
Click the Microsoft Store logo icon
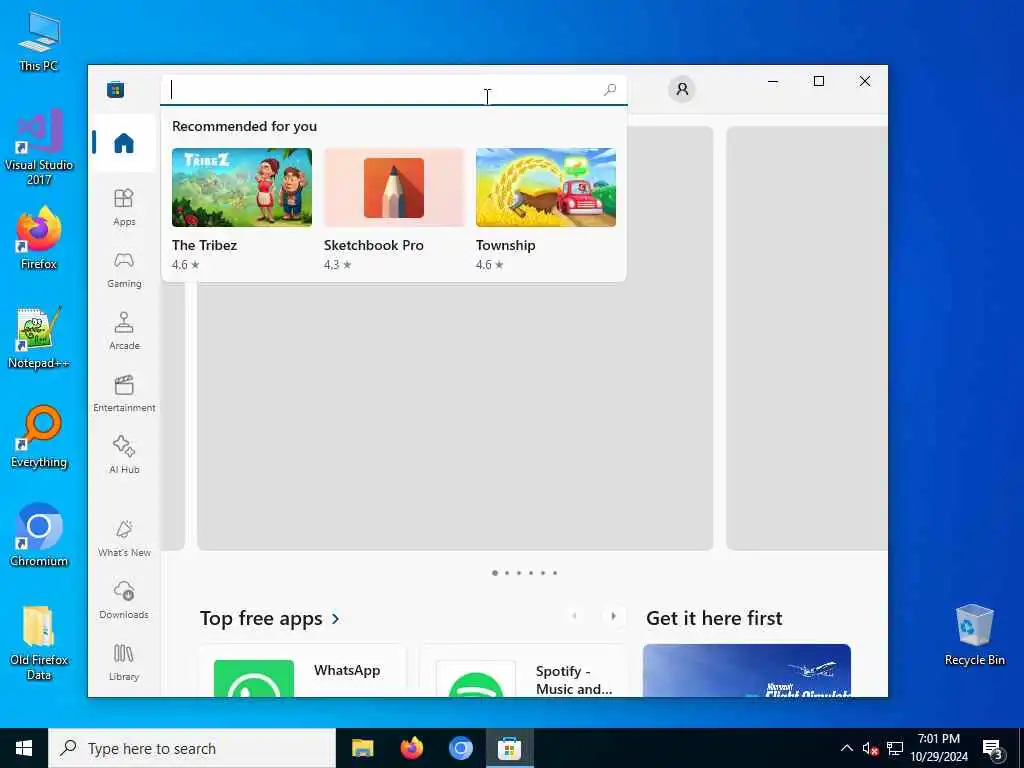click(x=116, y=89)
